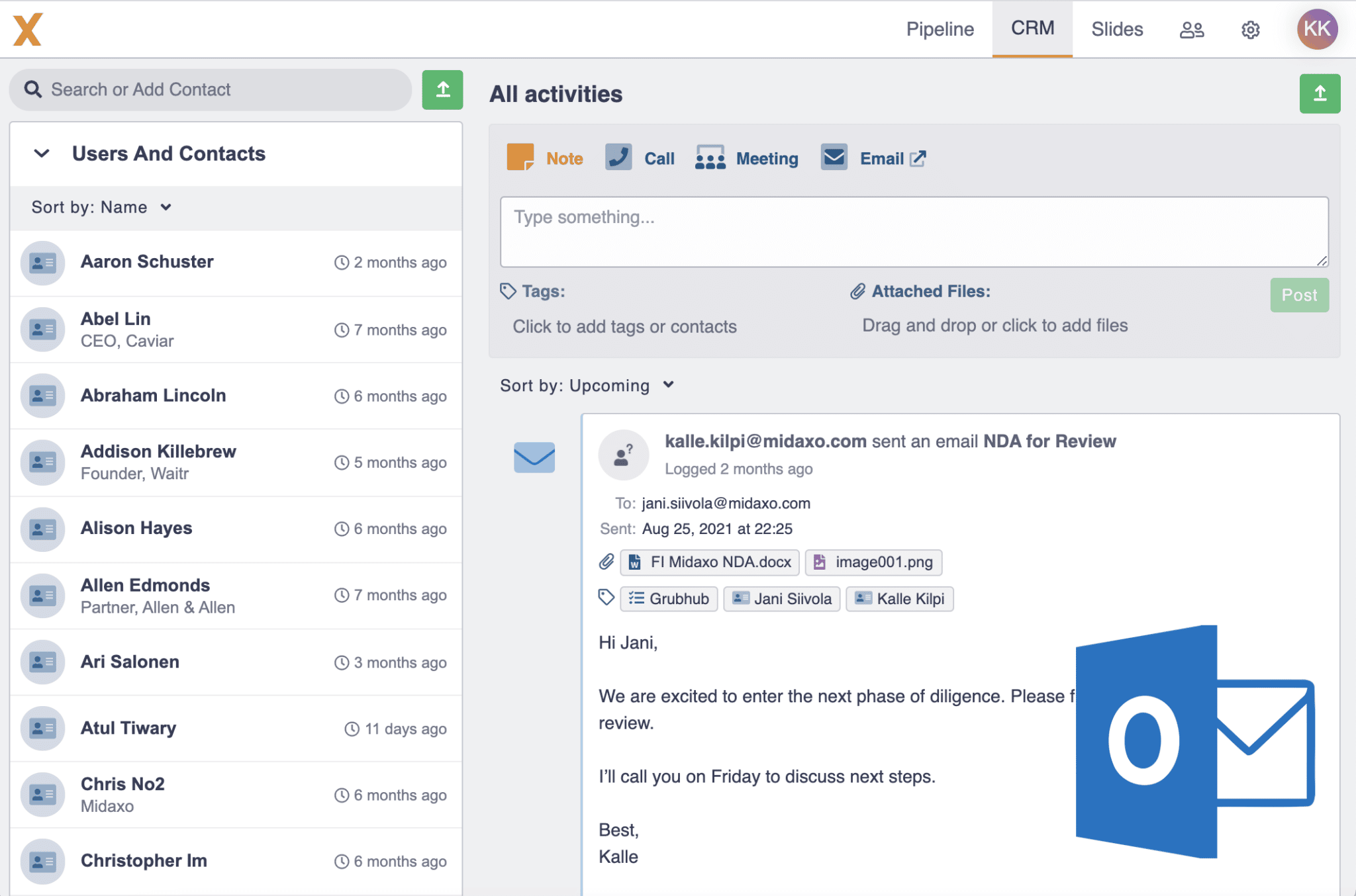The image size is (1356, 896).
Task: Click the green upload button beside All activities
Action: click(x=1320, y=93)
